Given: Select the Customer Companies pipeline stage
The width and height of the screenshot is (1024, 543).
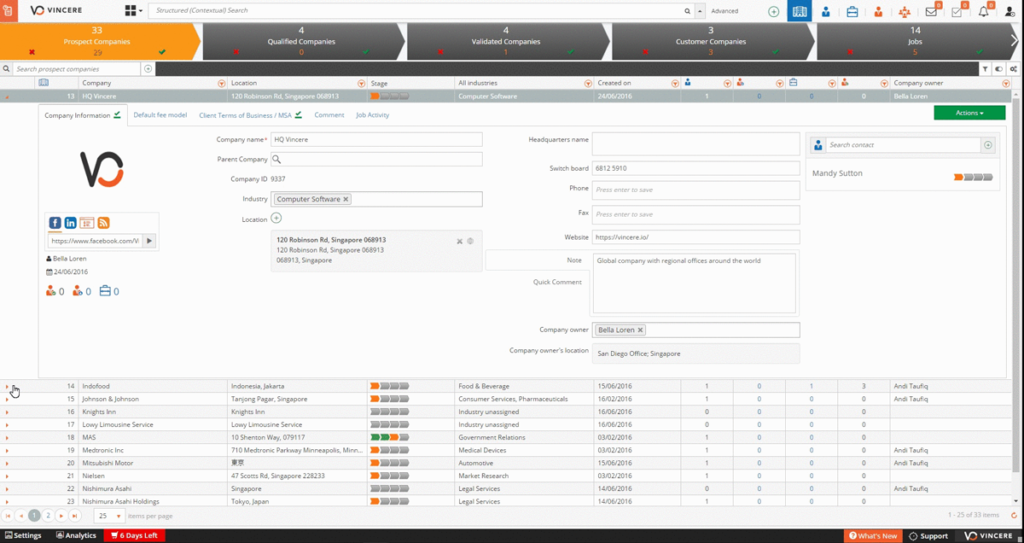Looking at the screenshot, I should (x=711, y=41).
